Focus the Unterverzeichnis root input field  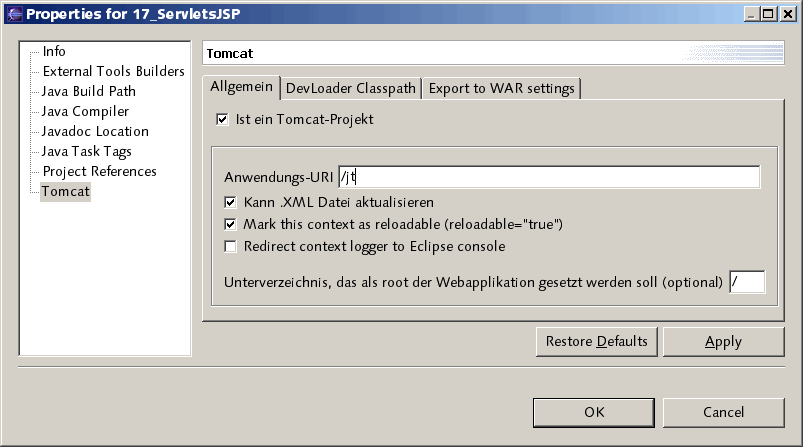point(747,282)
